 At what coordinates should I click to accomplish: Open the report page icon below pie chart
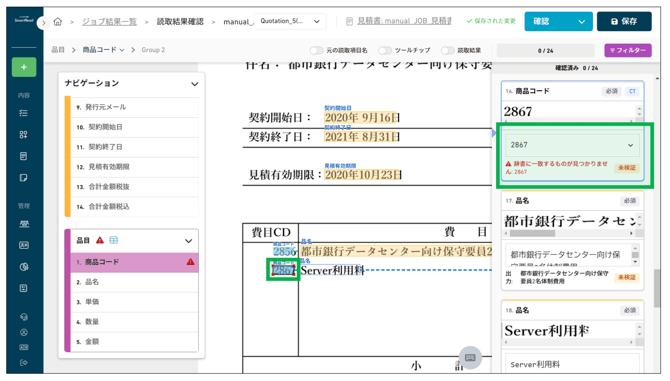point(24,288)
